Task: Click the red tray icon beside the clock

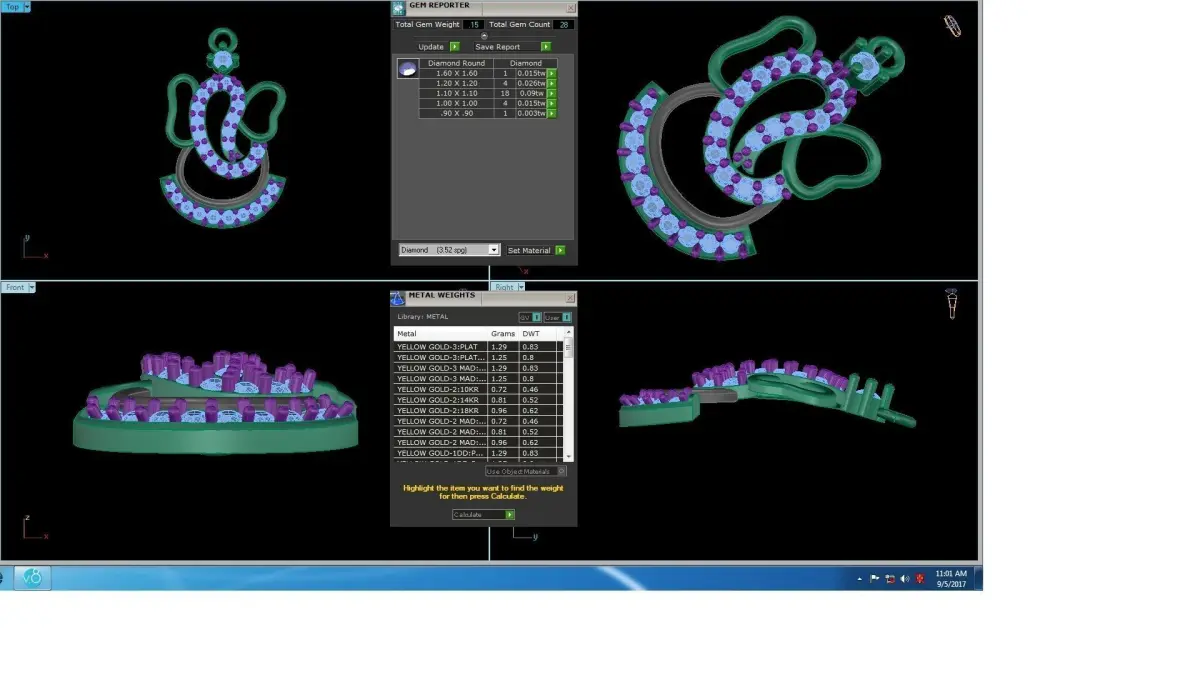Action: (x=920, y=578)
